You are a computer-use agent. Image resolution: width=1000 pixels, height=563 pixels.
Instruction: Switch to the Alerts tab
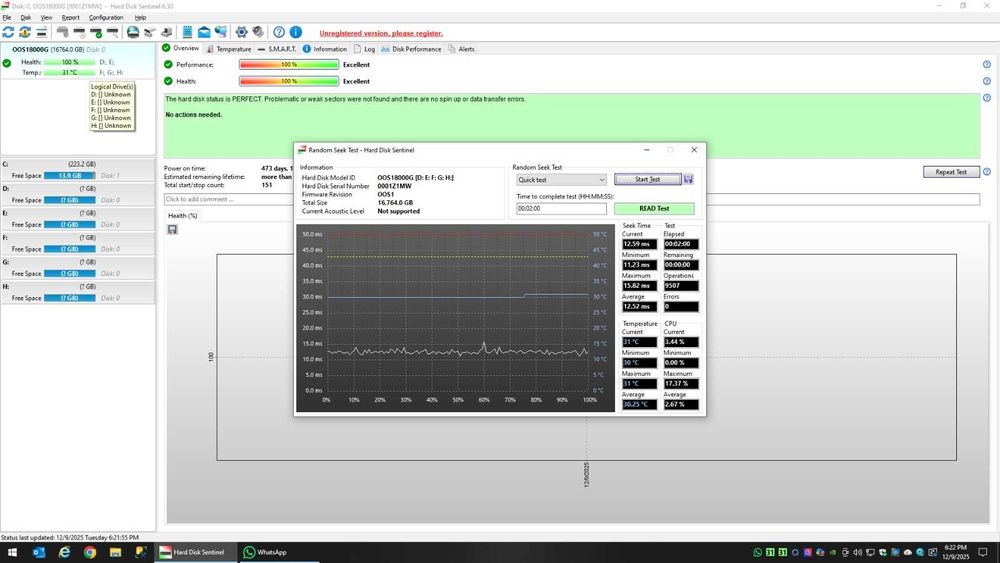[x=461, y=49]
